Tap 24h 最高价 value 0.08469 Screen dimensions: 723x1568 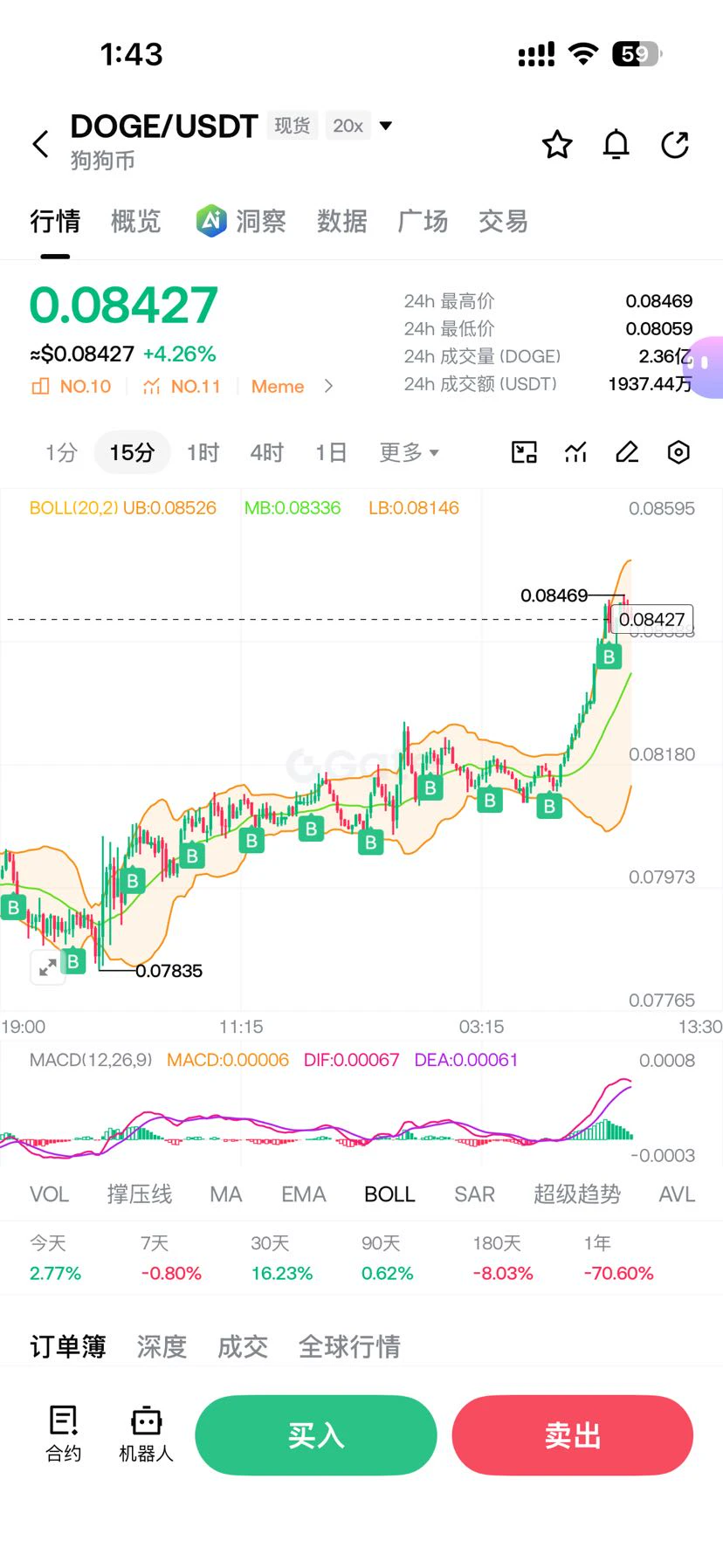(659, 301)
